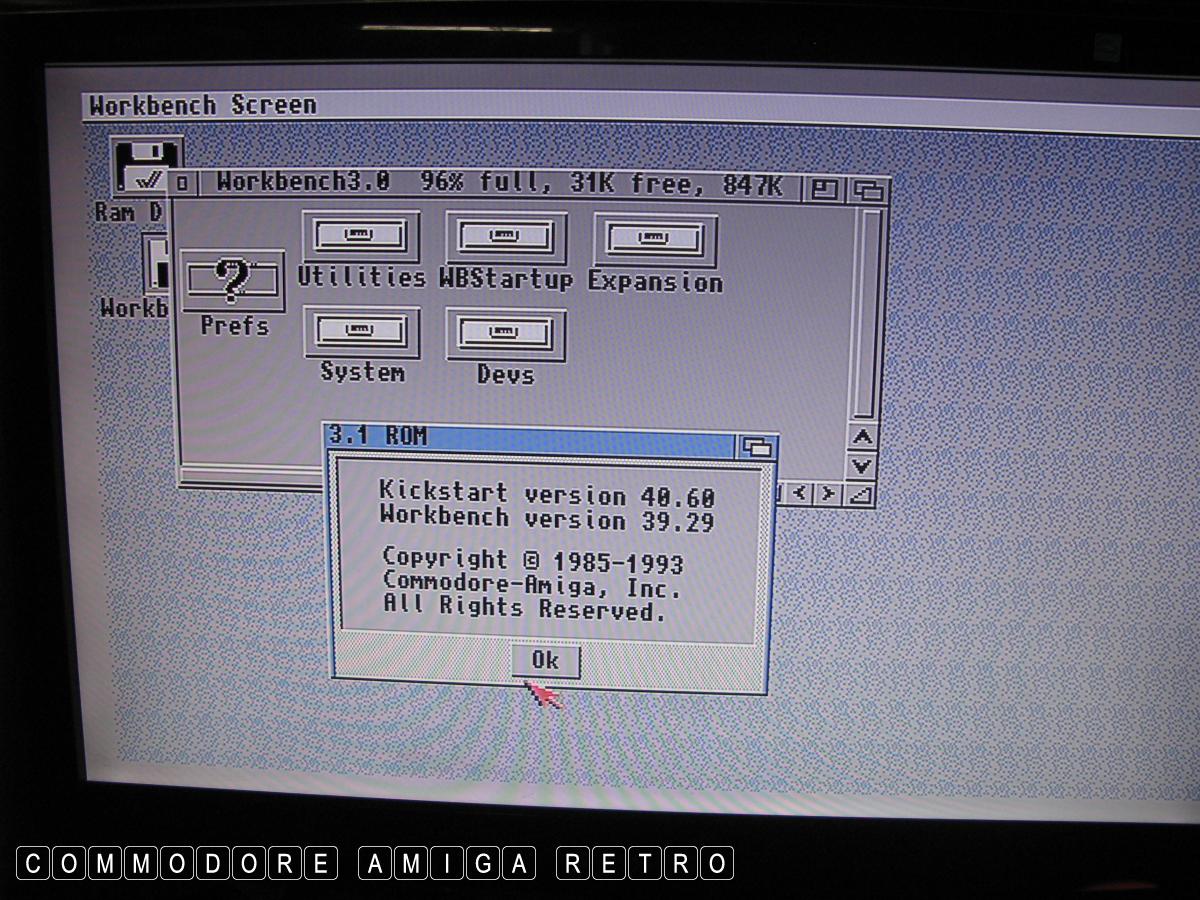
Task: Select the Expansion drawer icon
Action: tap(655, 241)
